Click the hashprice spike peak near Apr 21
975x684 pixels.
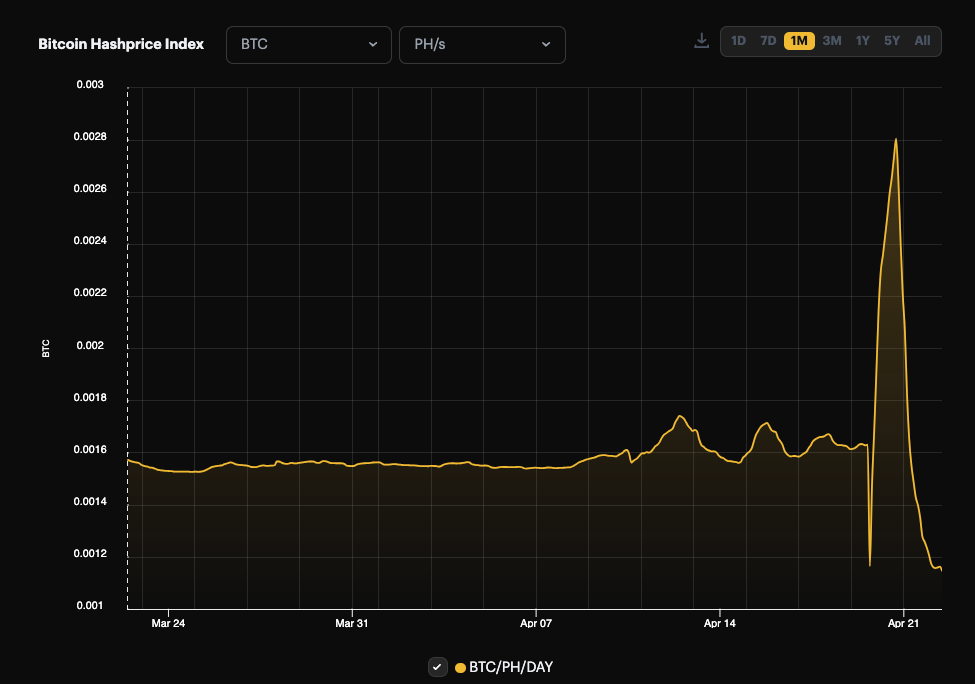pyautogui.click(x=896, y=138)
